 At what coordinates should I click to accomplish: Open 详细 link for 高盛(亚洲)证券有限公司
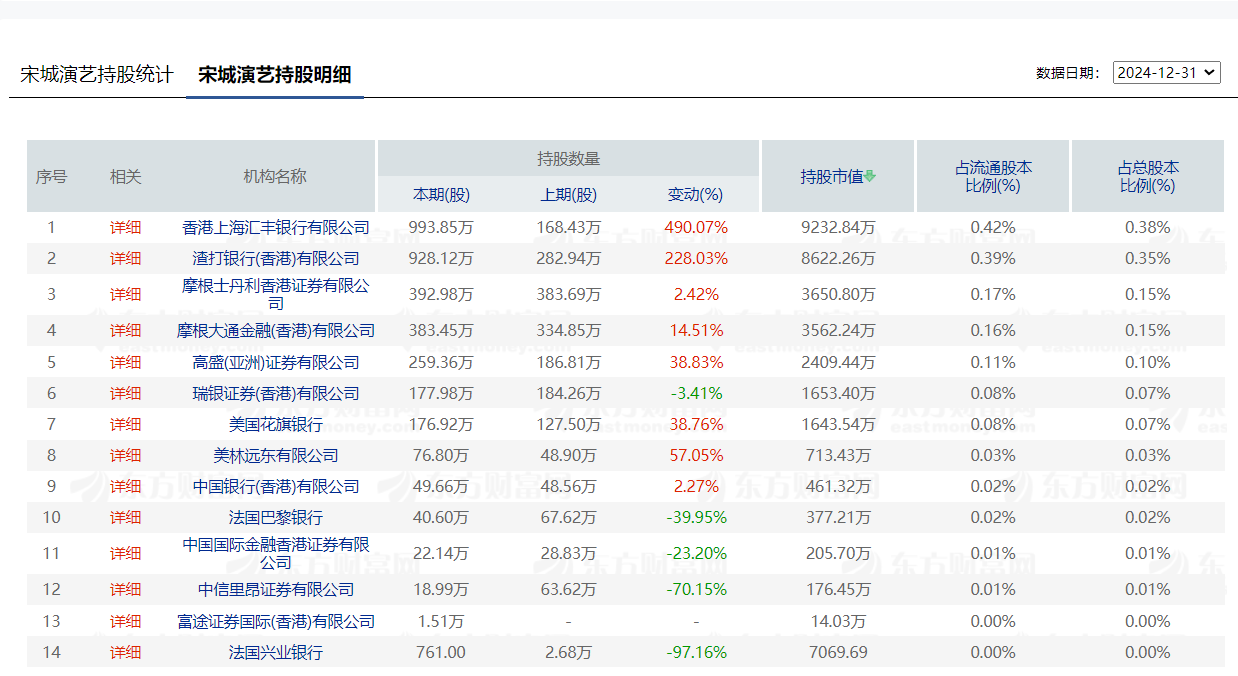126,362
